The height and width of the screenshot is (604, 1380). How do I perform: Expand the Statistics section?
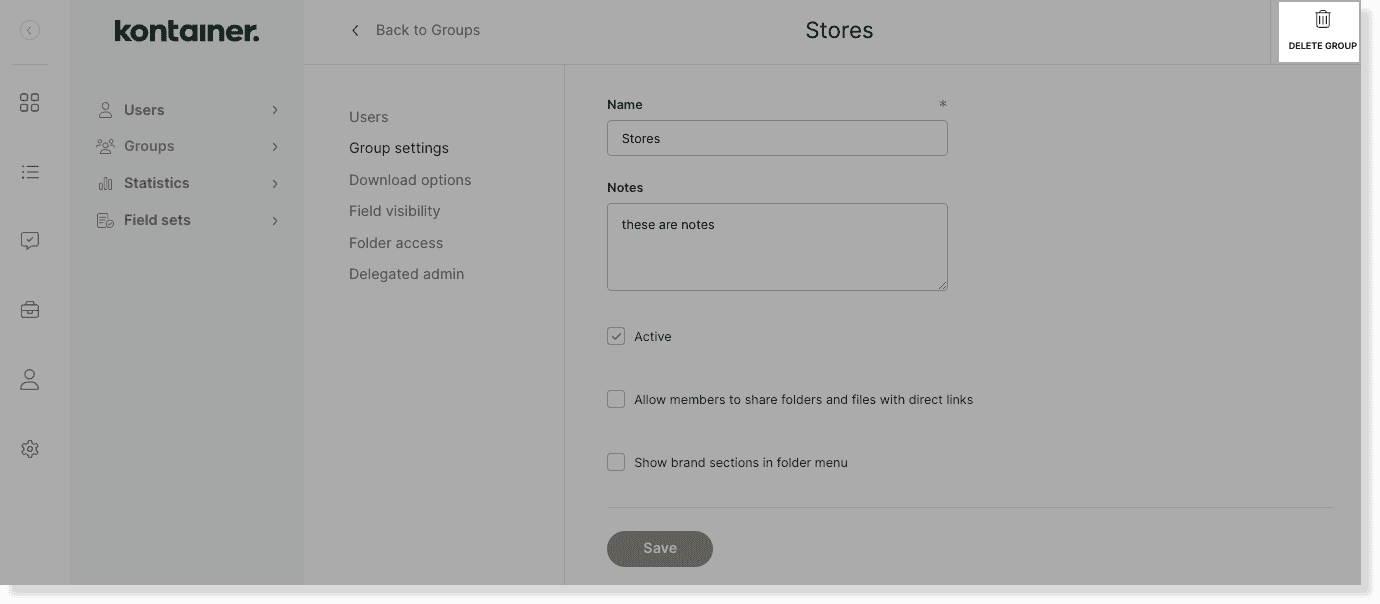point(275,183)
